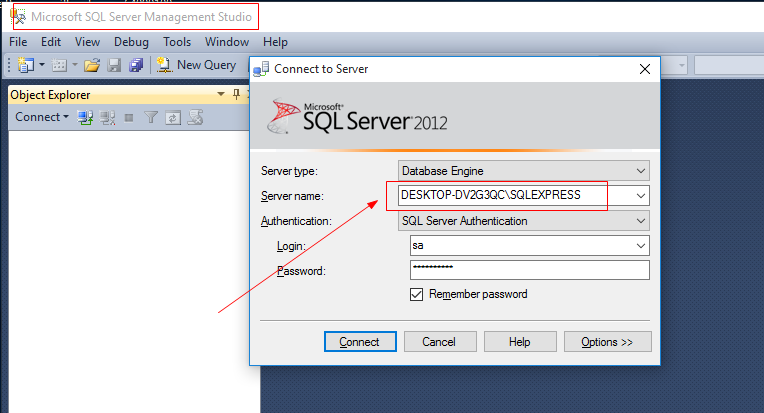The image size is (764, 413).
Task: Open the Edit menu
Action: [x=51, y=42]
